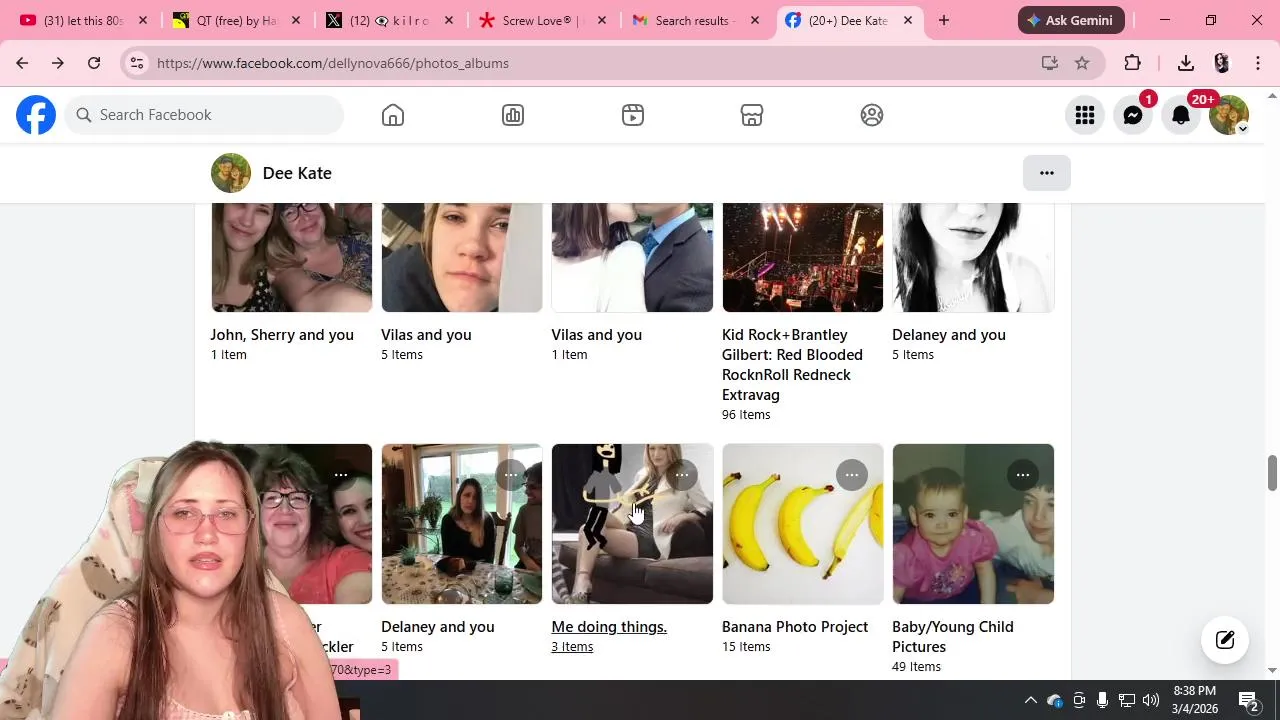This screenshot has width=1280, height=720.
Task: Open the Banana Photo Project title link
Action: click(795, 627)
